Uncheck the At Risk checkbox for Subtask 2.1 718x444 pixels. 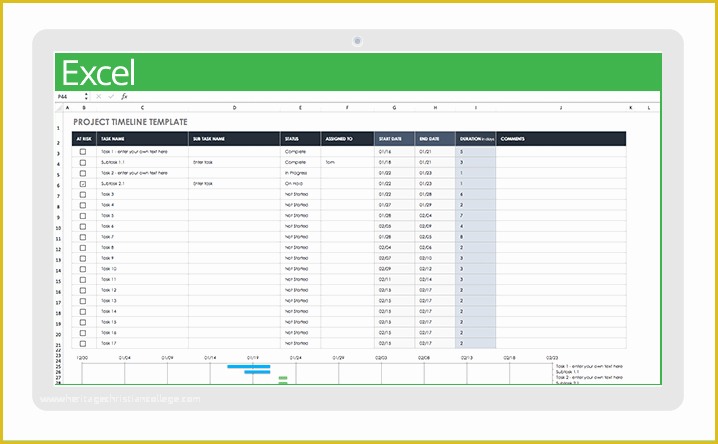83,184
